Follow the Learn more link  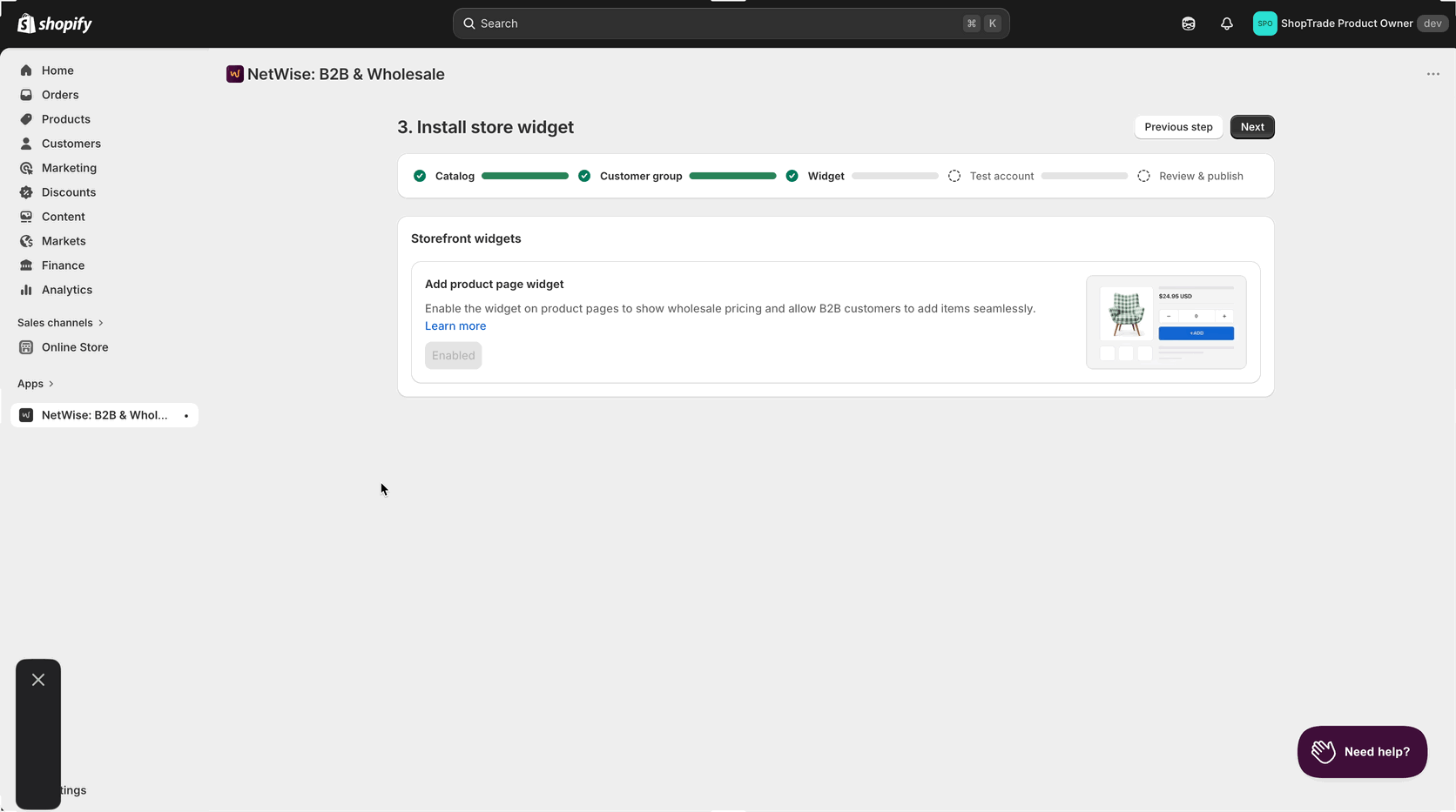pos(455,326)
